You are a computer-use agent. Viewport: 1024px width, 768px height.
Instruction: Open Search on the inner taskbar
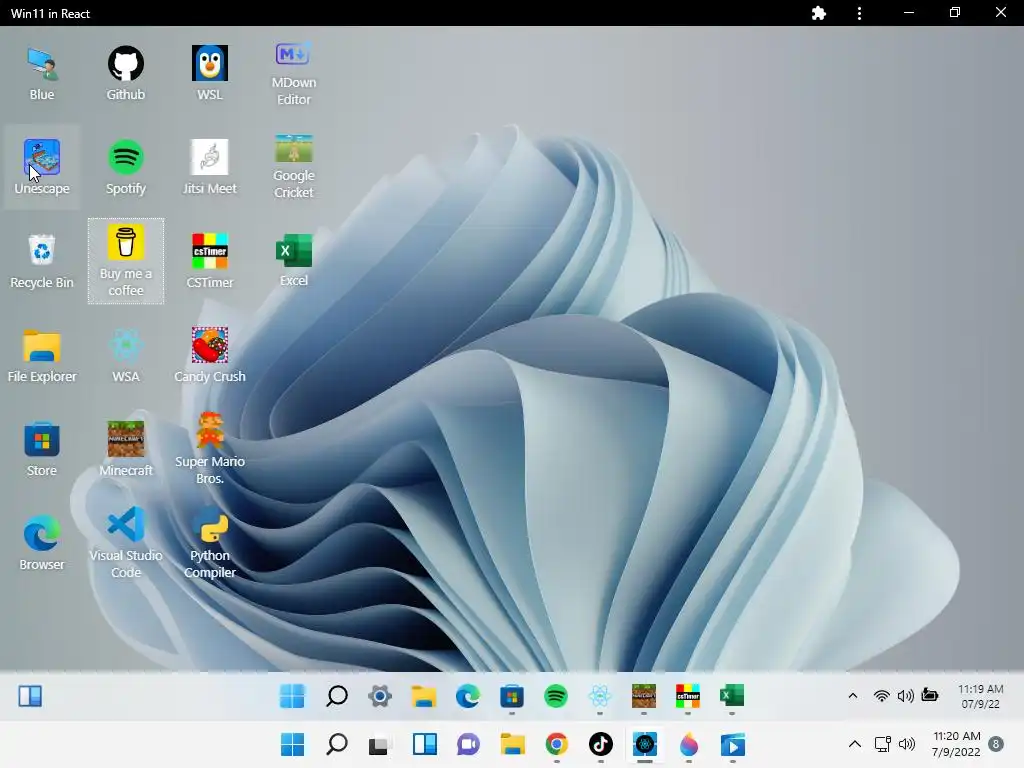(x=336, y=696)
